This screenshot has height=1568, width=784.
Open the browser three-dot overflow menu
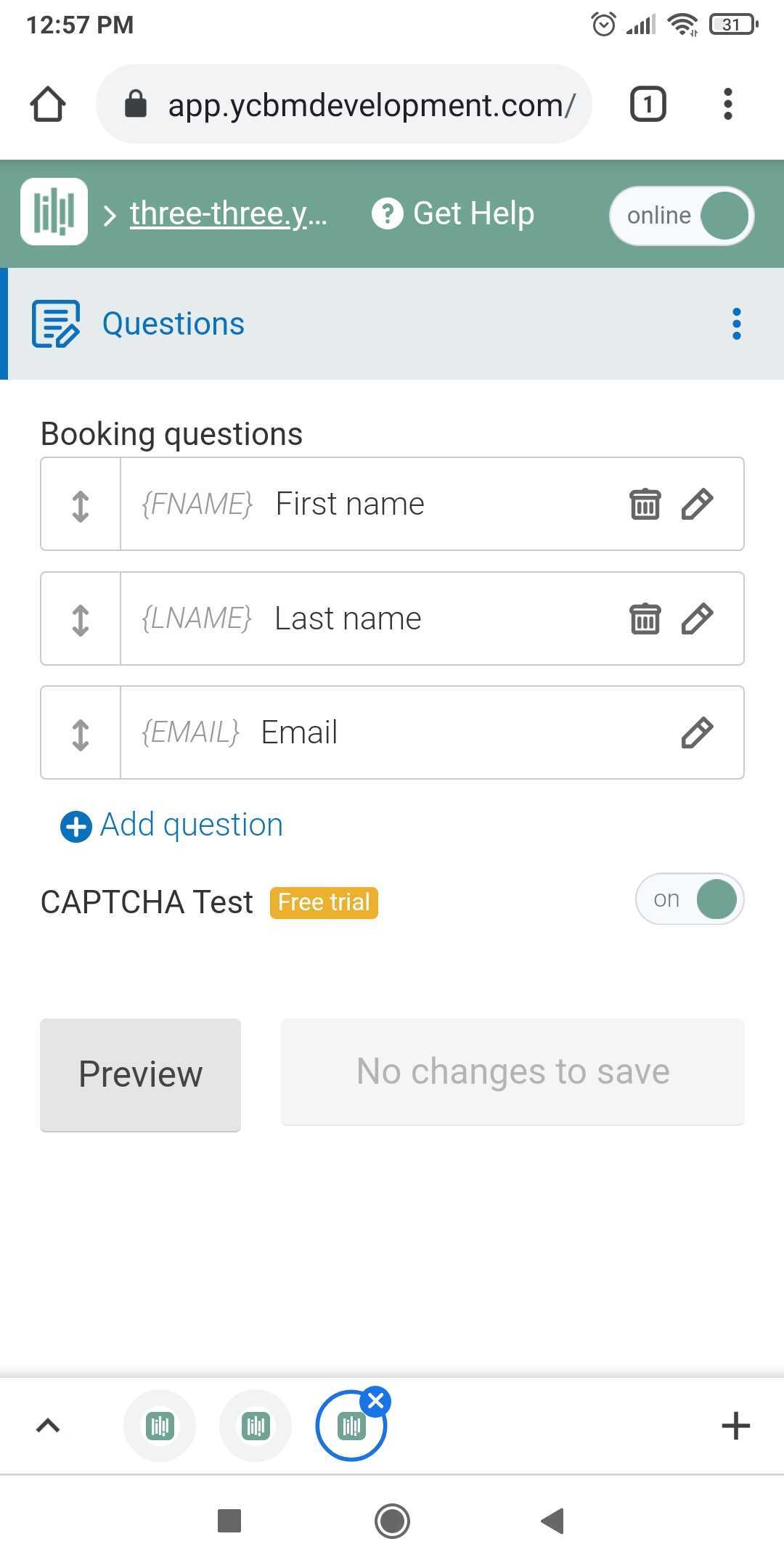click(728, 105)
